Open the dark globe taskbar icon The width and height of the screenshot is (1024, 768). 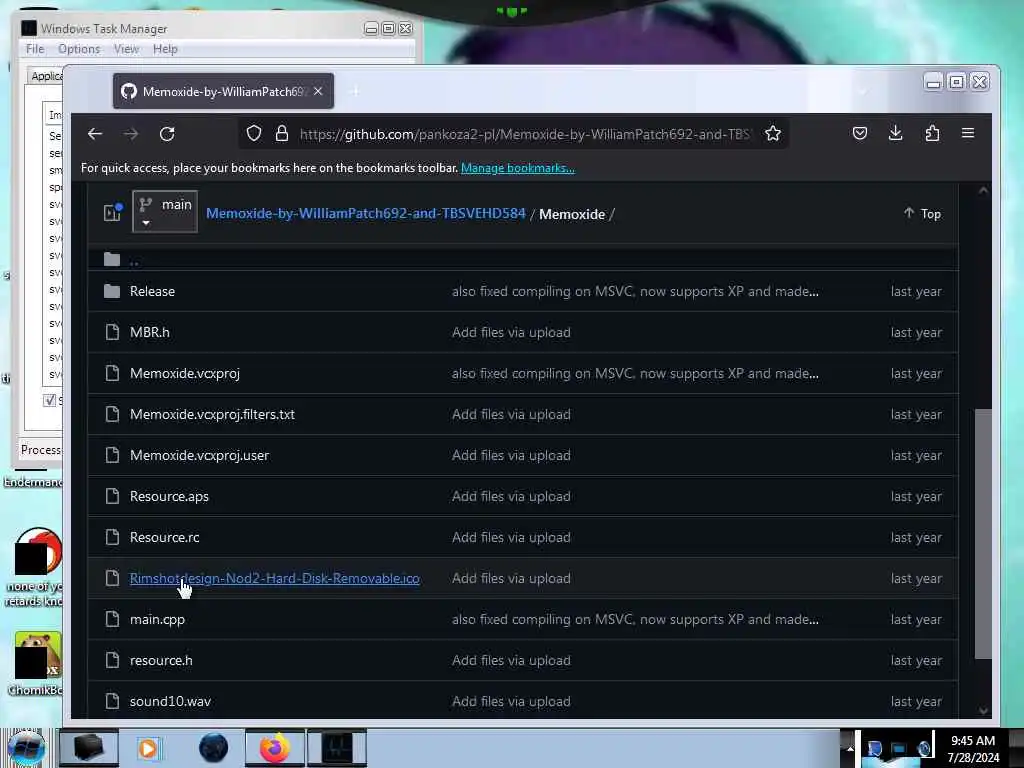coord(214,748)
